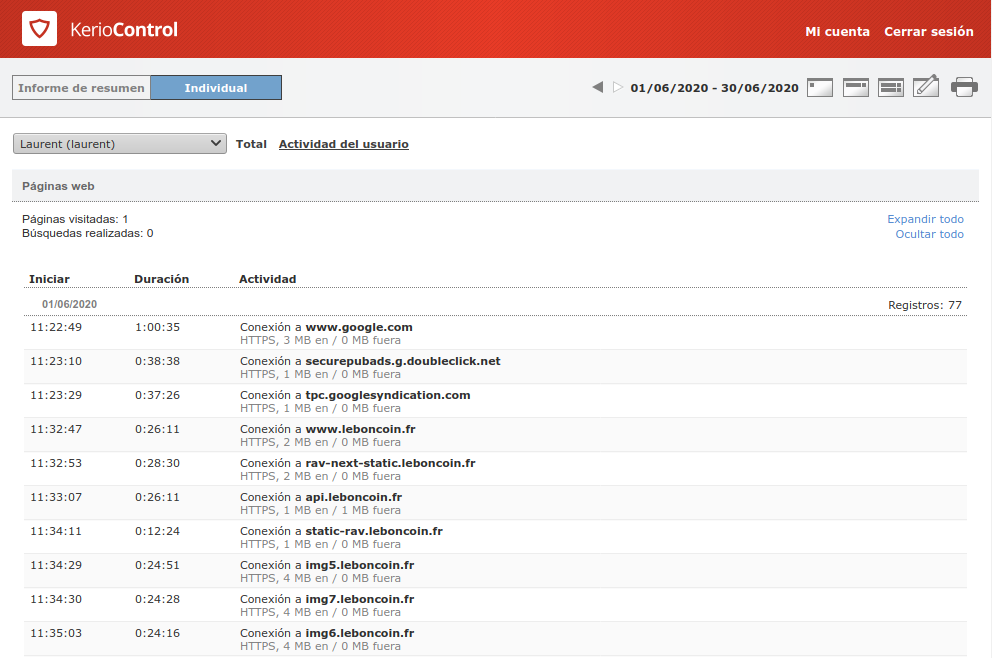Open the Laurent user dropdown
This screenshot has width=992, height=658.
tap(120, 144)
